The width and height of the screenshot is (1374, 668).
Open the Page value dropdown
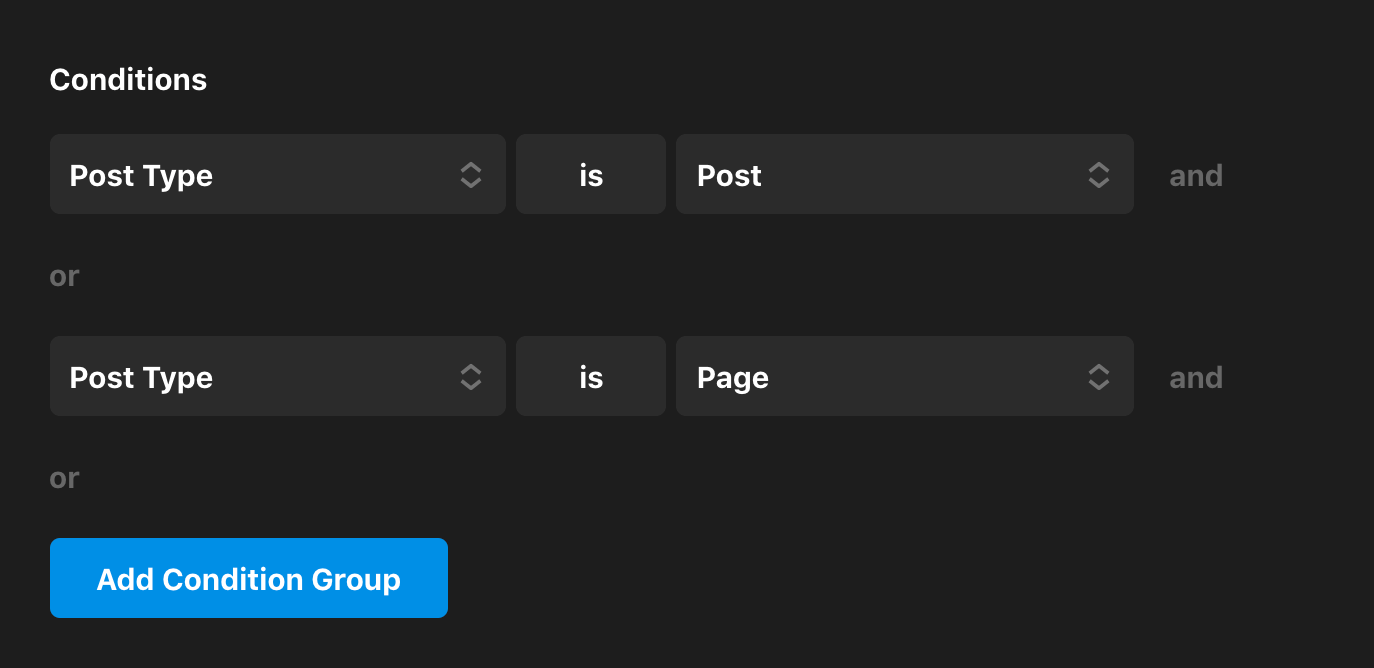(x=905, y=376)
